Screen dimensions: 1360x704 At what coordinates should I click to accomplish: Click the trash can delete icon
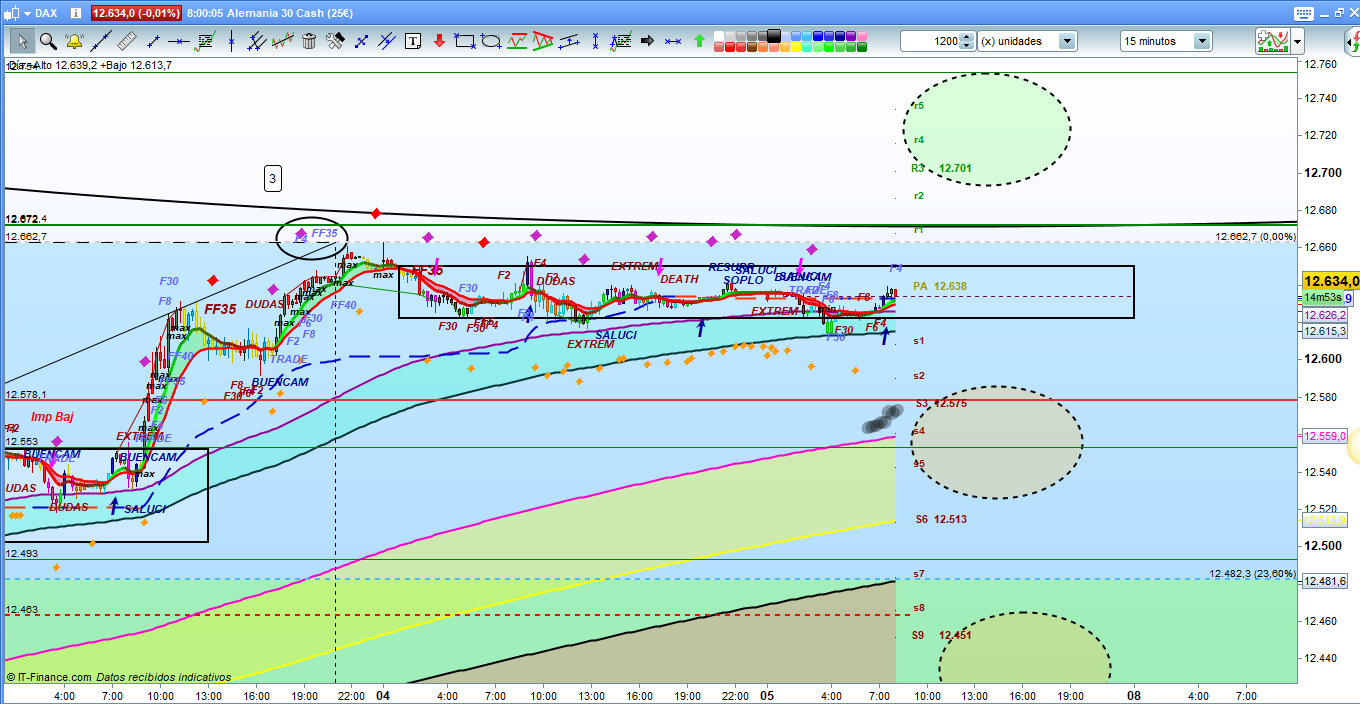[309, 41]
